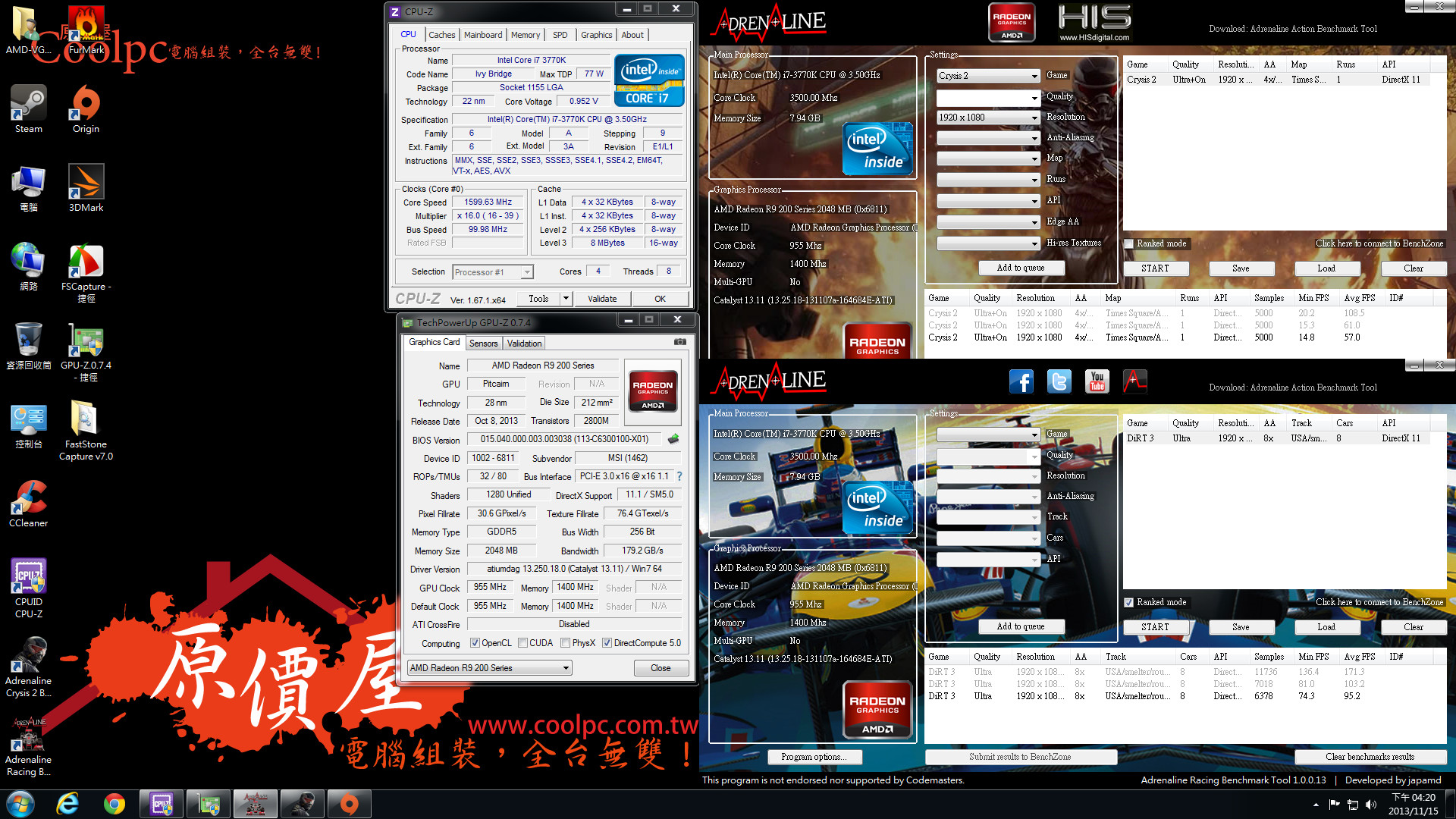Click the CPU-Z OK button
The width and height of the screenshot is (1456, 819).
pos(660,299)
